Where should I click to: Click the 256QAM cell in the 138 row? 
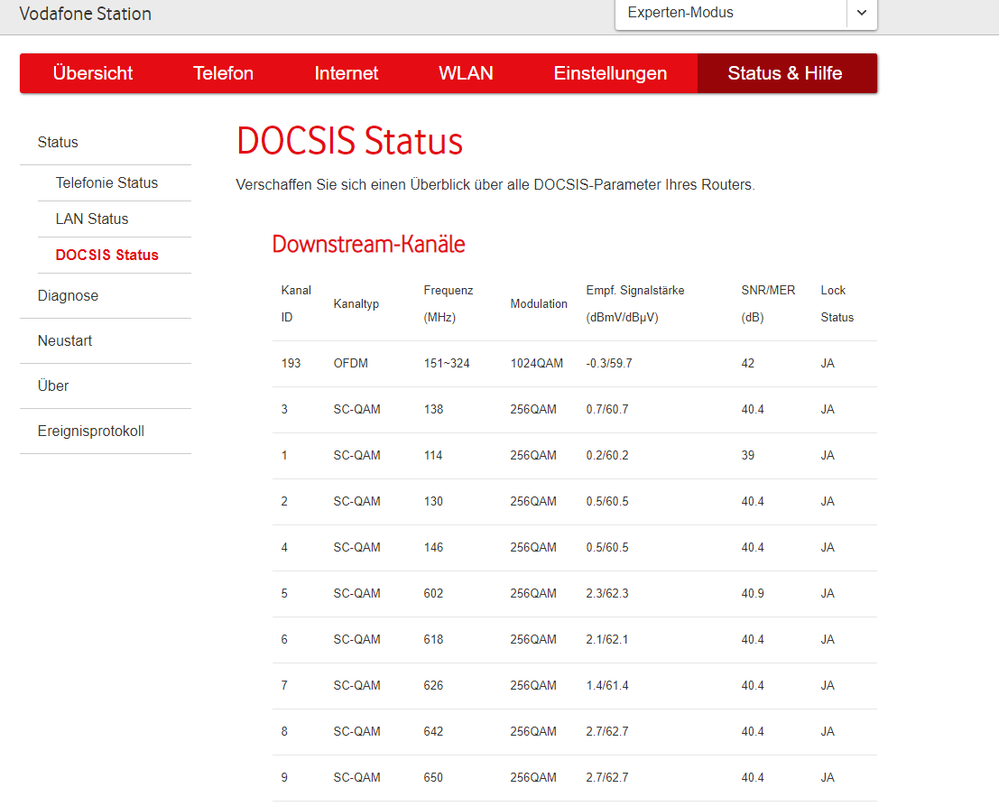(533, 409)
